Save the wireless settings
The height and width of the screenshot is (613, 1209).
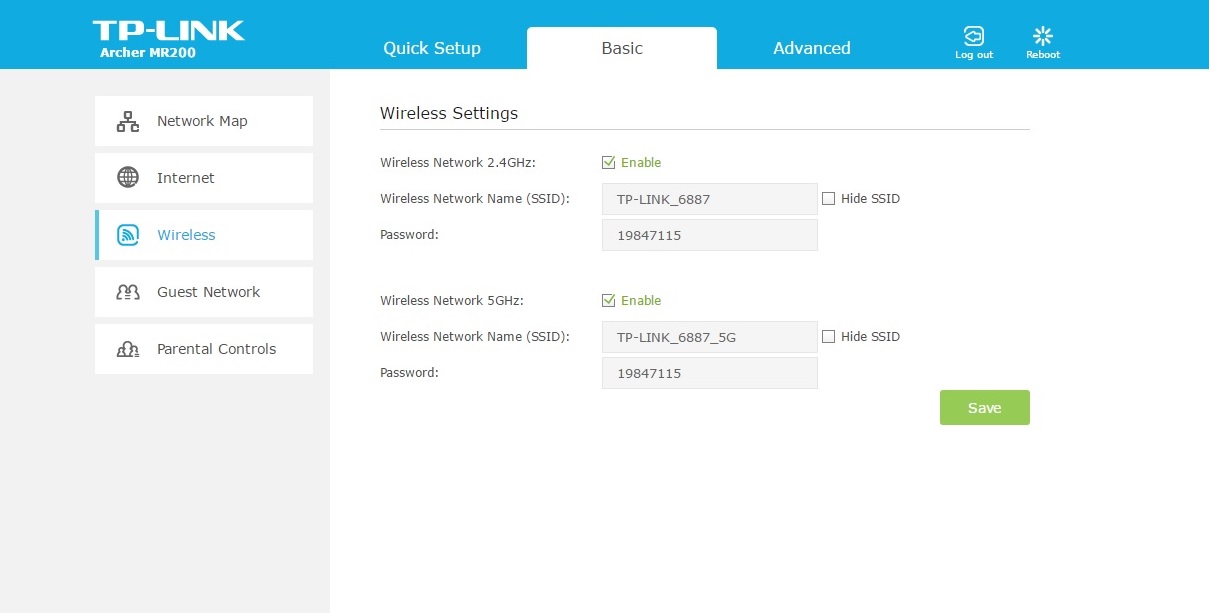click(984, 408)
